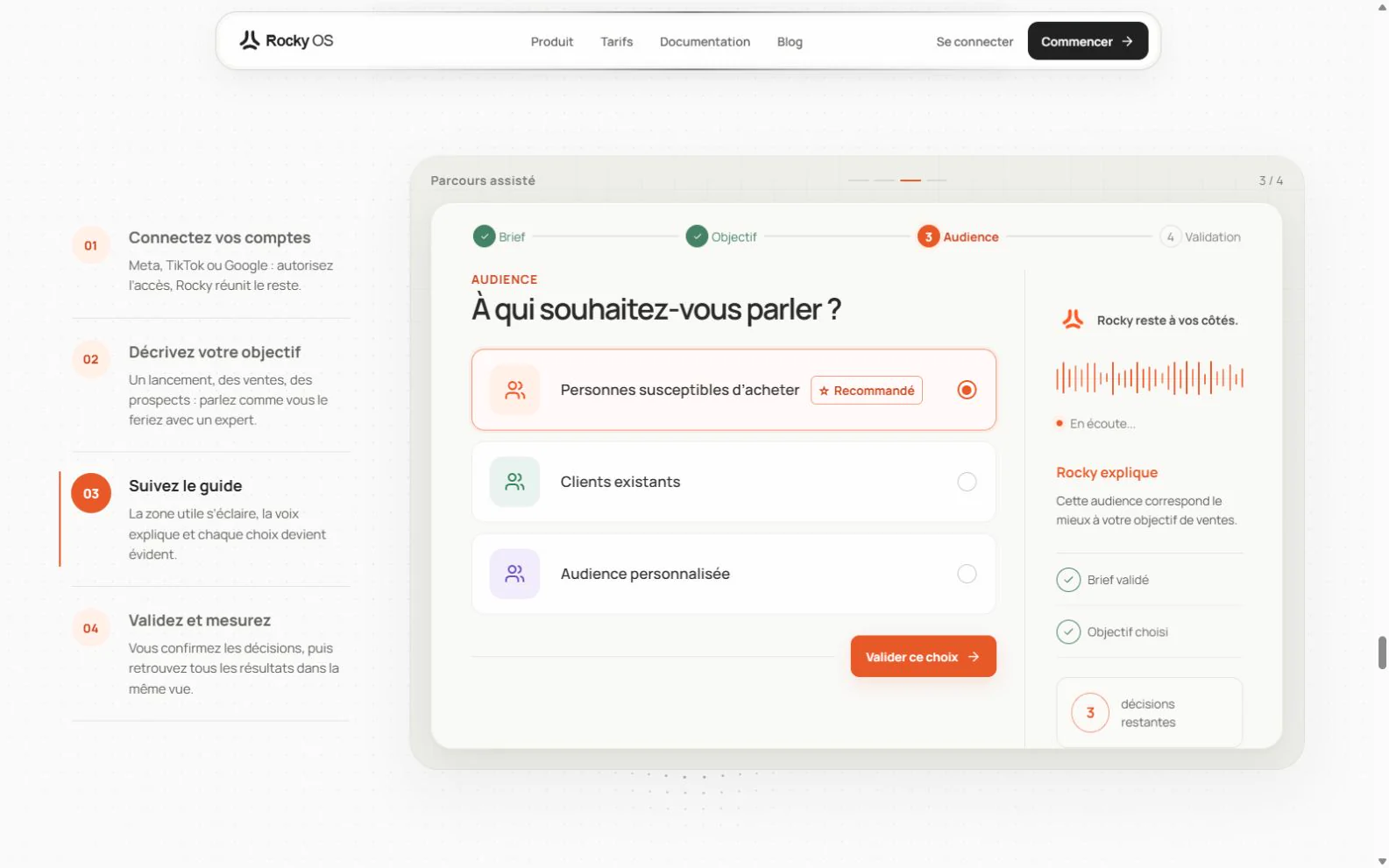1389x868 pixels.
Task: Click the 3 / 4 progress counter
Action: tap(1271, 180)
